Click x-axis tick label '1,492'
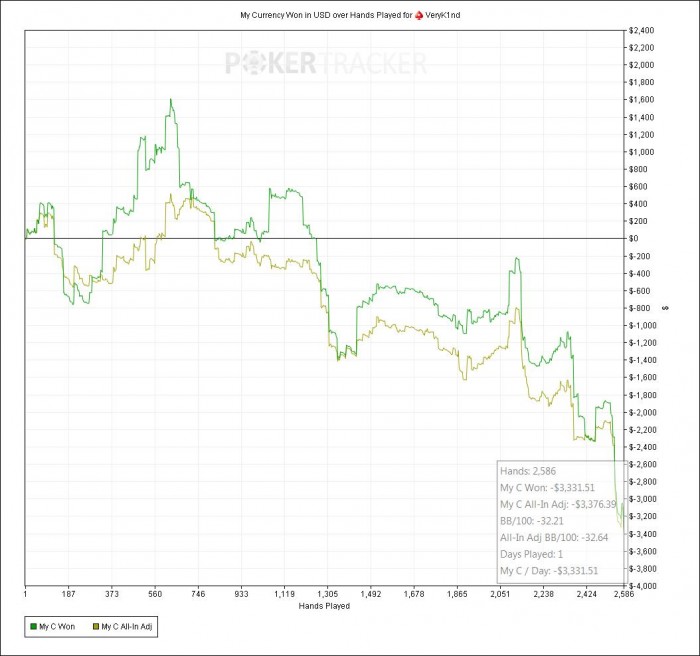This screenshot has width=700, height=656. pos(371,594)
